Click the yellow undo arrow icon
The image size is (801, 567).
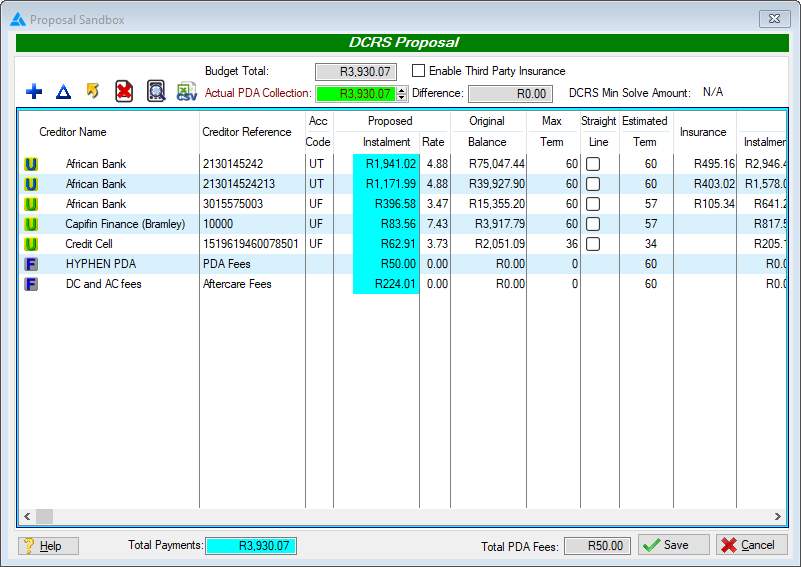coord(93,92)
